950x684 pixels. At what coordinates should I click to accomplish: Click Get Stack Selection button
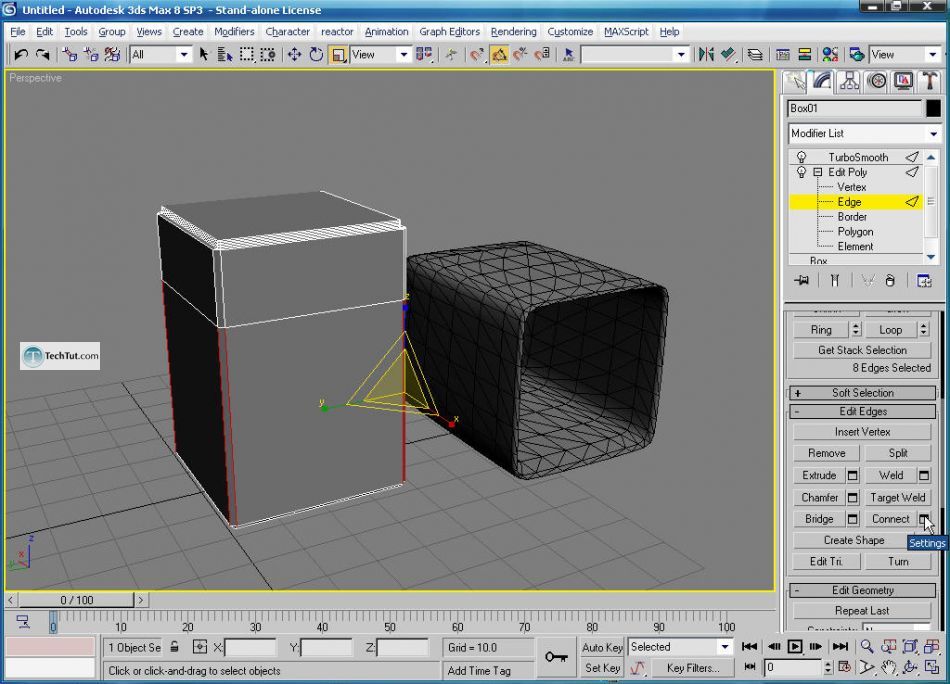point(862,350)
